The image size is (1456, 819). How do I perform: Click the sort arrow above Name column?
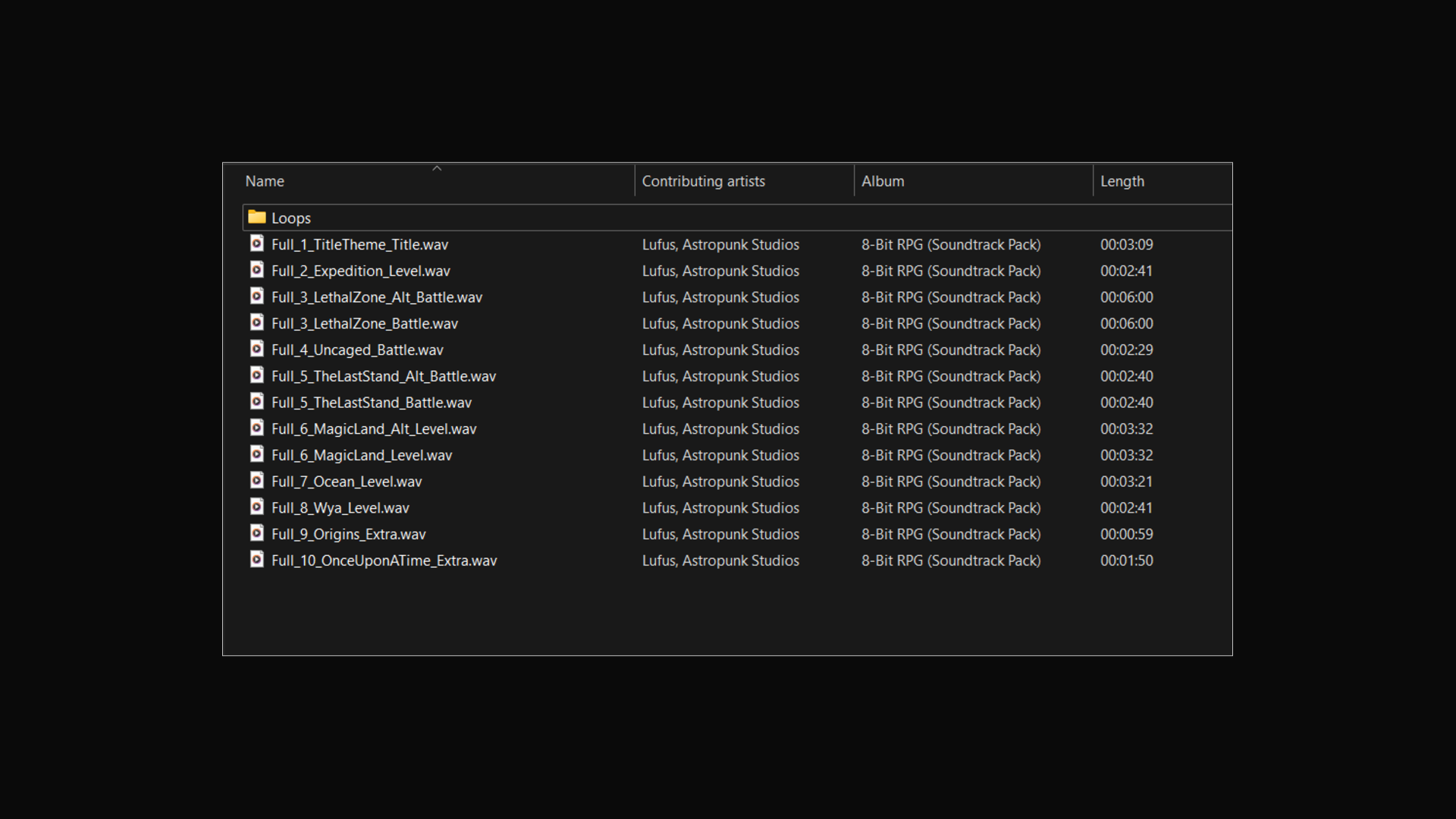click(437, 168)
